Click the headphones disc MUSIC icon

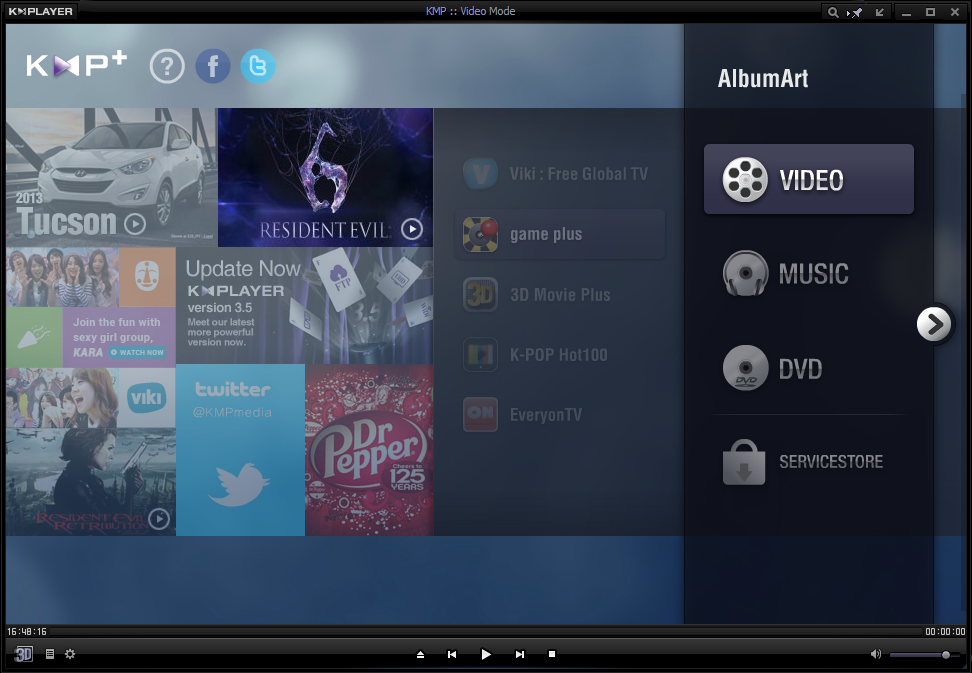pos(745,273)
